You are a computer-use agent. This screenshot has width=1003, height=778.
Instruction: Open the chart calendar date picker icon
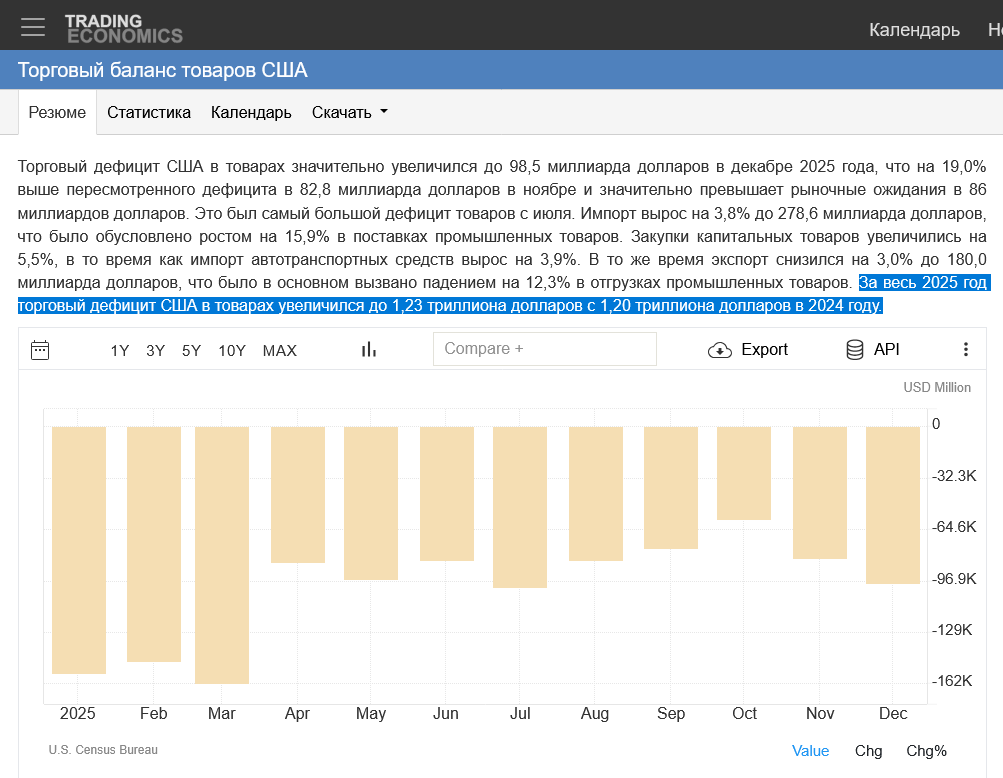click(40, 350)
